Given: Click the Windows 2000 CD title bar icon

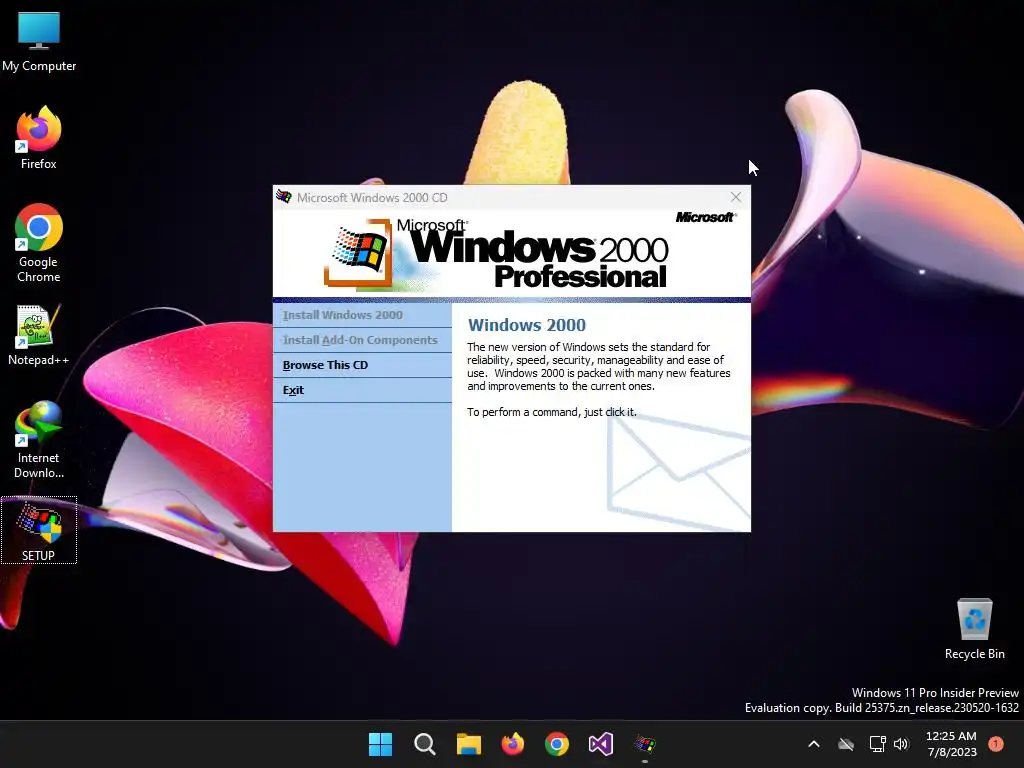Looking at the screenshot, I should pyautogui.click(x=283, y=197).
